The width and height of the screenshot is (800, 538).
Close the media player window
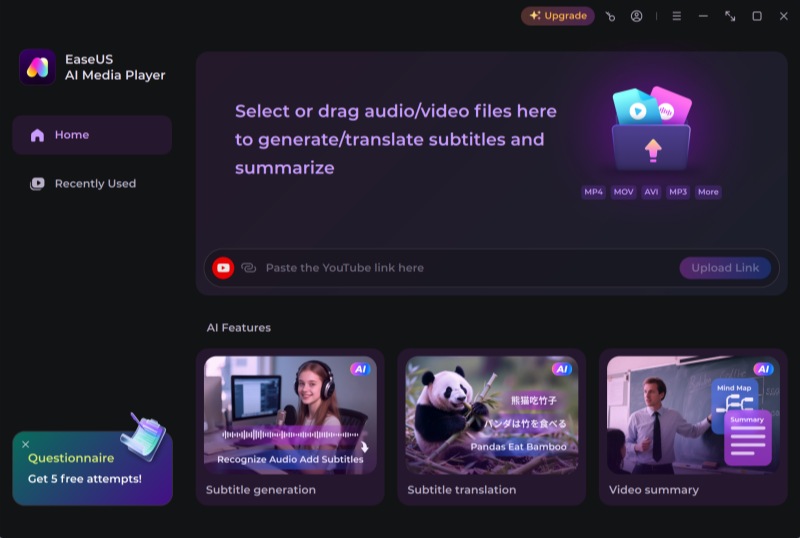[784, 16]
